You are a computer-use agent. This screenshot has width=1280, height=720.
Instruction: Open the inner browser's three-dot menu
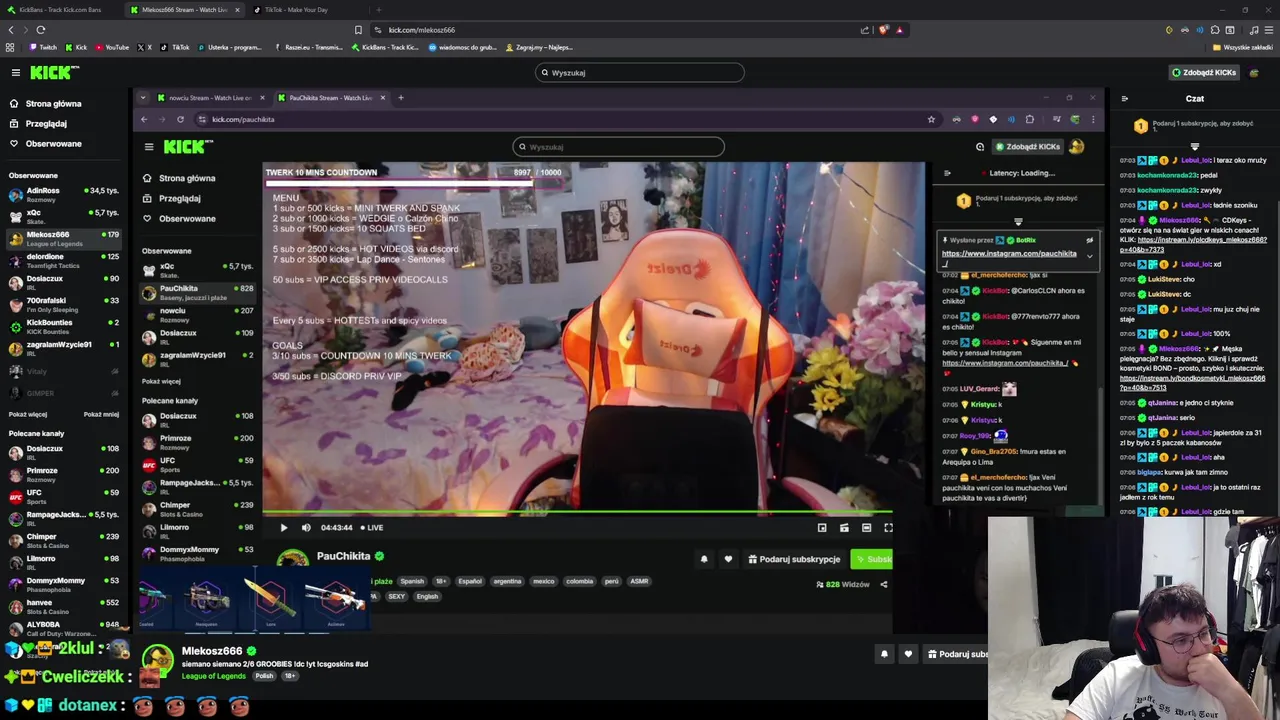[1093, 119]
